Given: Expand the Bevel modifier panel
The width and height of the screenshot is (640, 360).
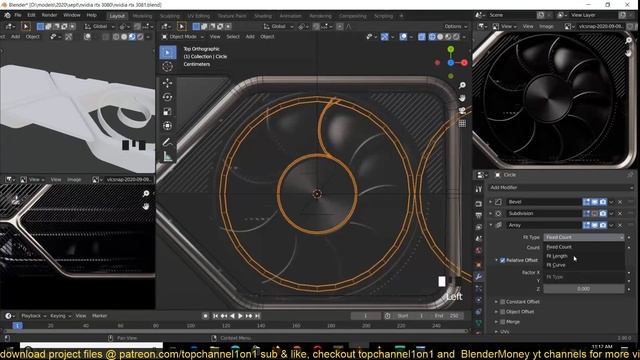Looking at the screenshot, I should click(x=491, y=202).
